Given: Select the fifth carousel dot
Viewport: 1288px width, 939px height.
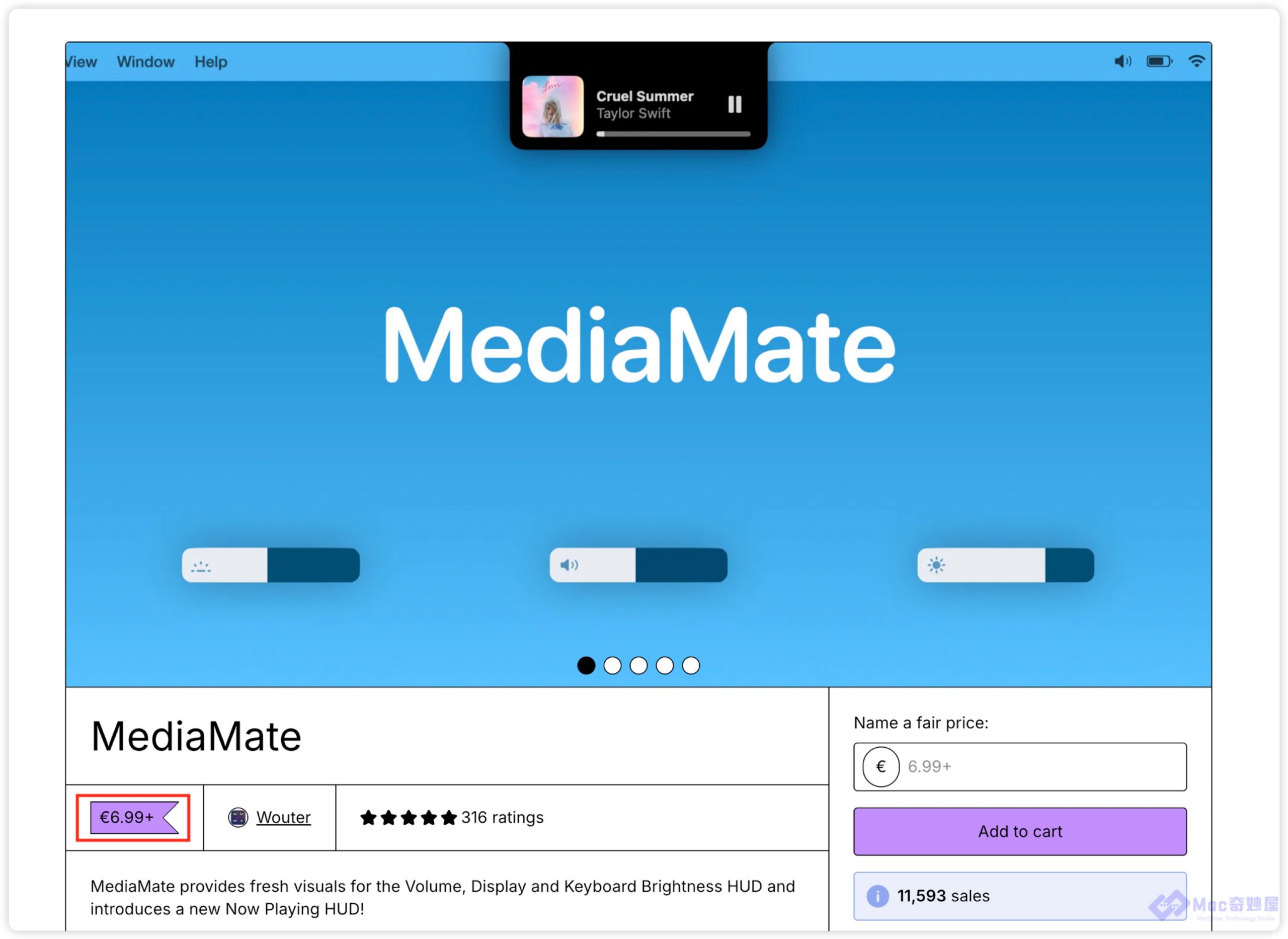Looking at the screenshot, I should pyautogui.click(x=690, y=665).
